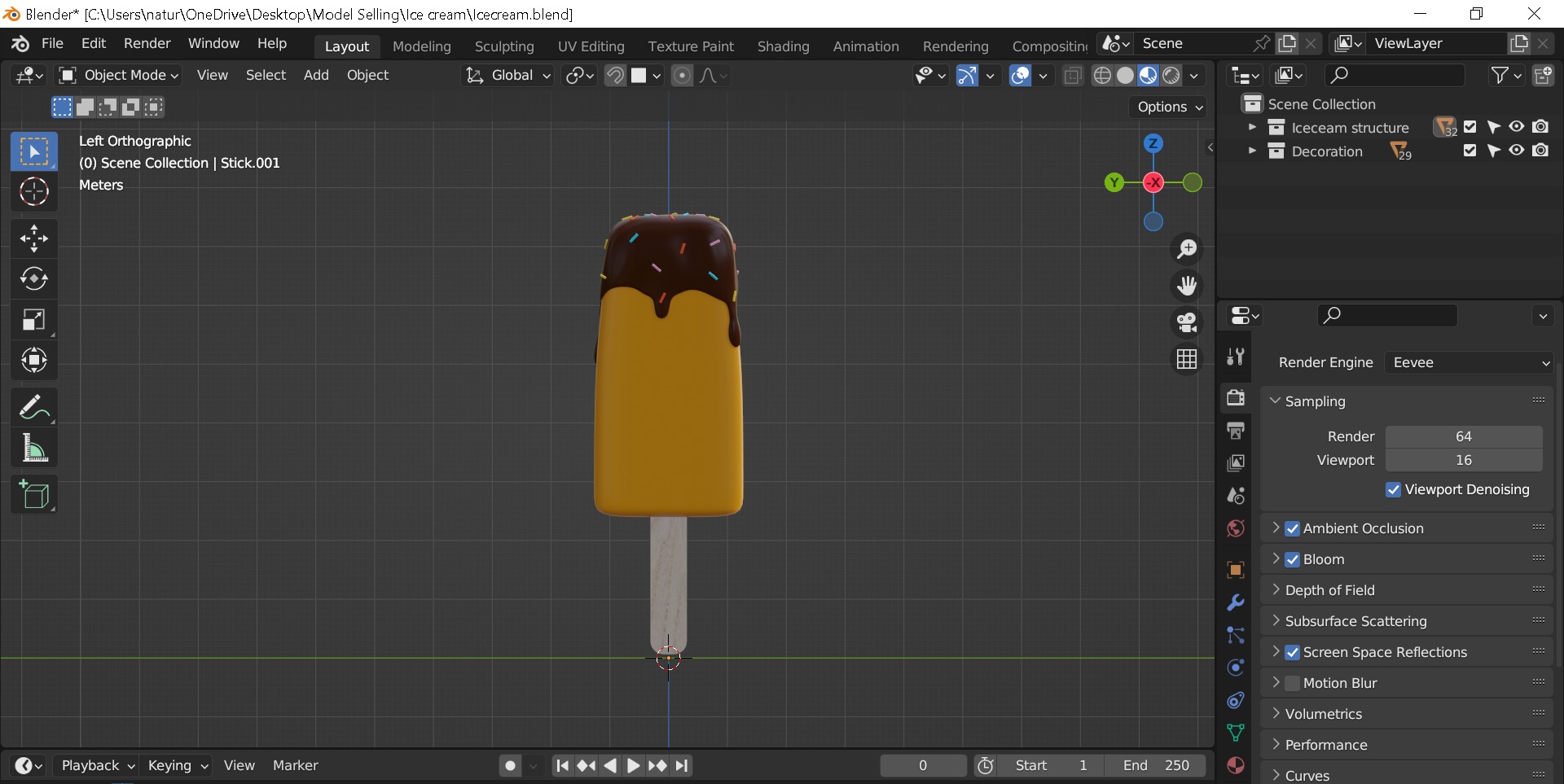Screen dimensions: 1564x784
Task: Select the Cursor tool
Action: [x=34, y=192]
